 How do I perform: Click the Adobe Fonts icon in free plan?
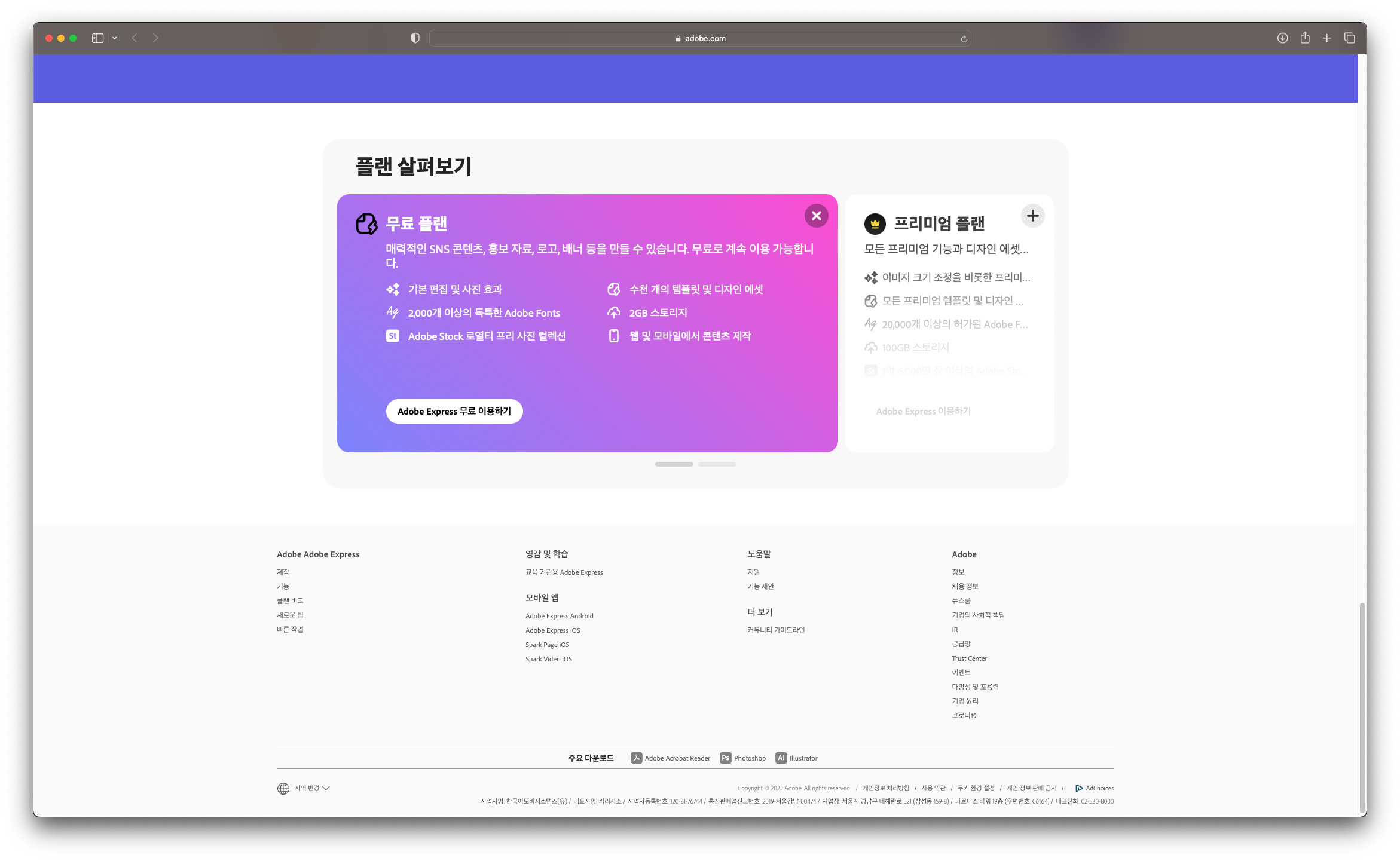pos(393,312)
